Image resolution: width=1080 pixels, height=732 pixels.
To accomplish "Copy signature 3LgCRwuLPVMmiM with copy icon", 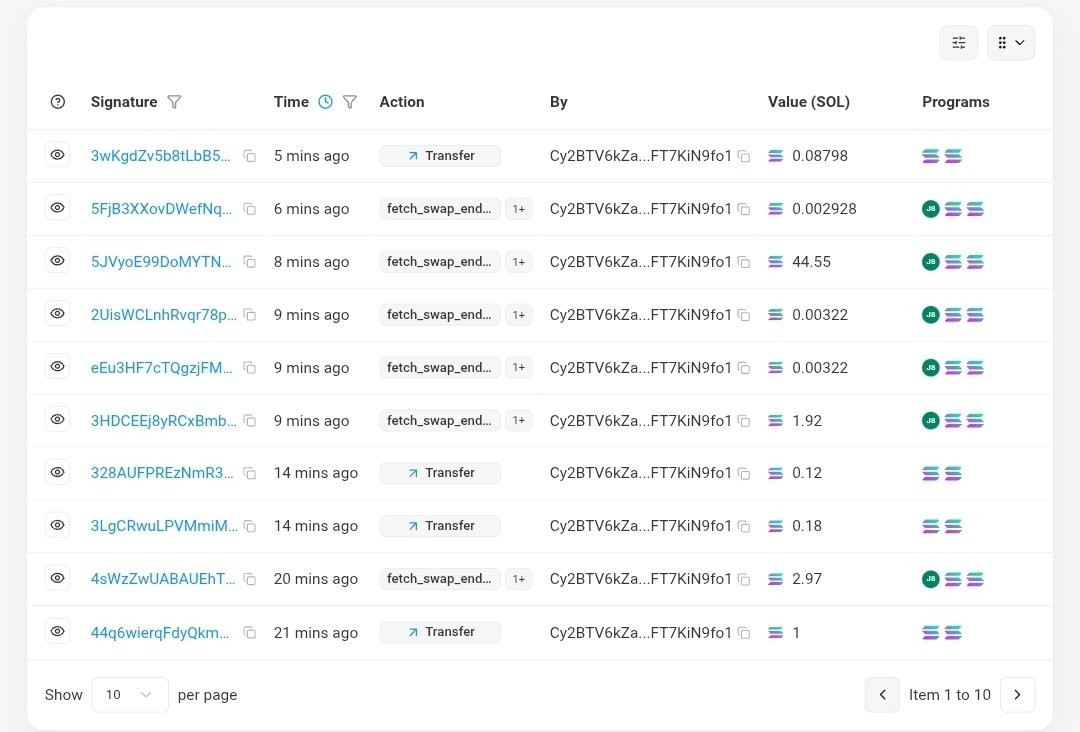I will click(250, 527).
